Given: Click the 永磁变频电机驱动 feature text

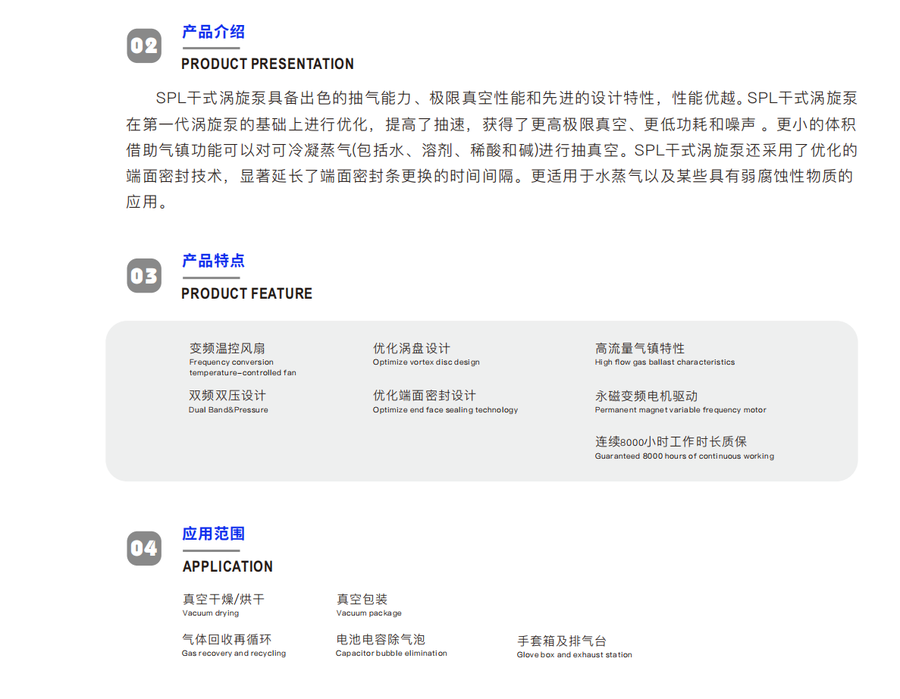Looking at the screenshot, I should [646, 396].
